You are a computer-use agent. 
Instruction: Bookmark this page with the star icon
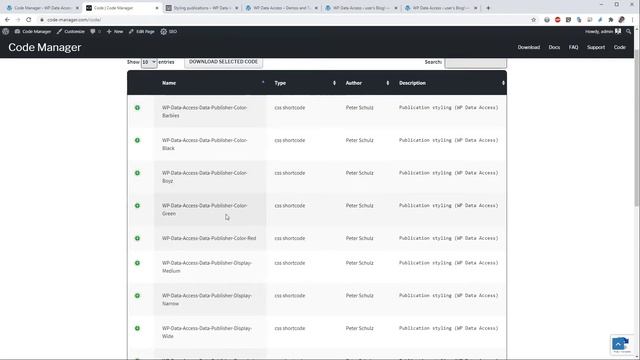(533, 20)
